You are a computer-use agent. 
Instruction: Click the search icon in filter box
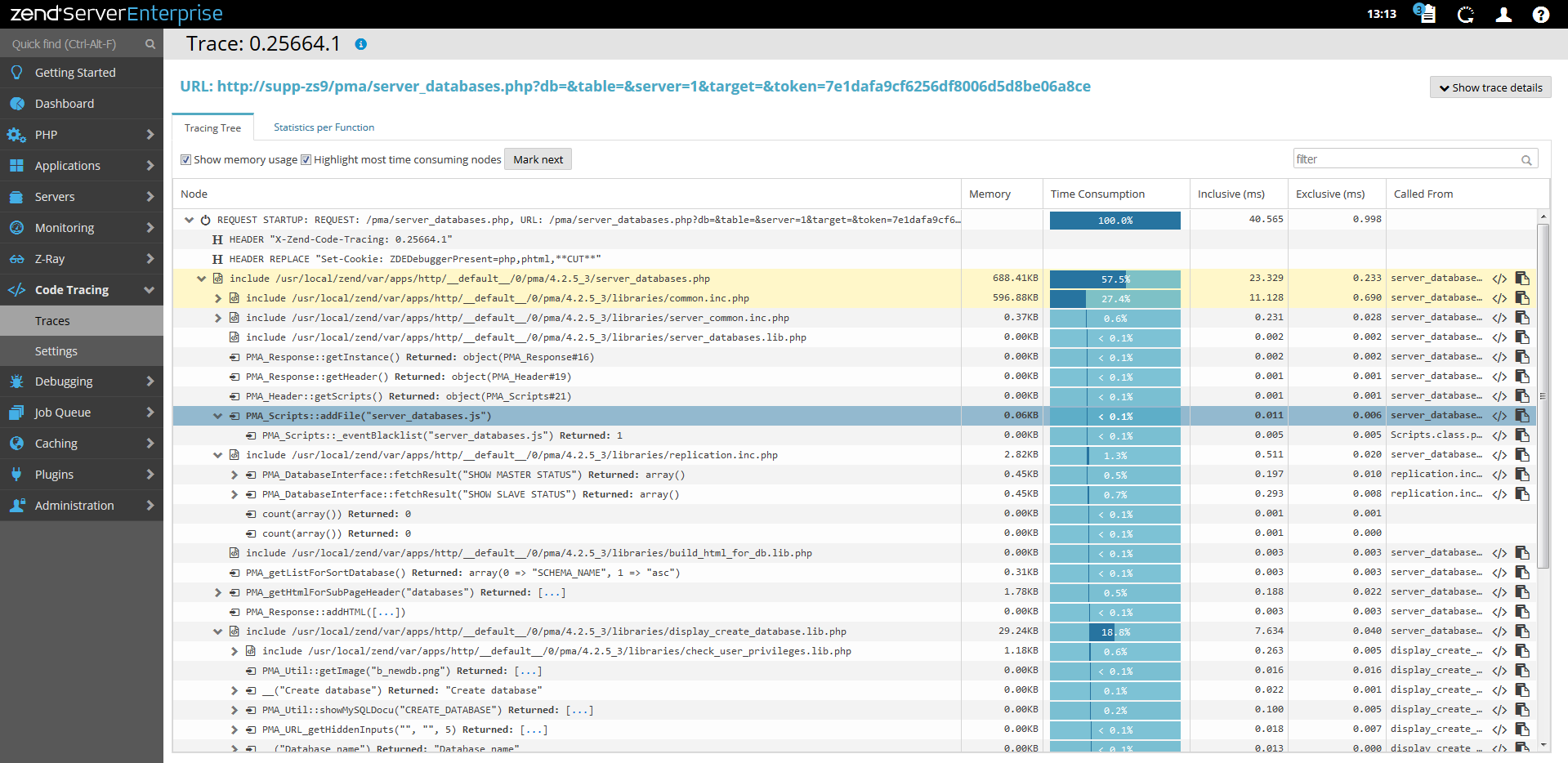coord(1526,160)
